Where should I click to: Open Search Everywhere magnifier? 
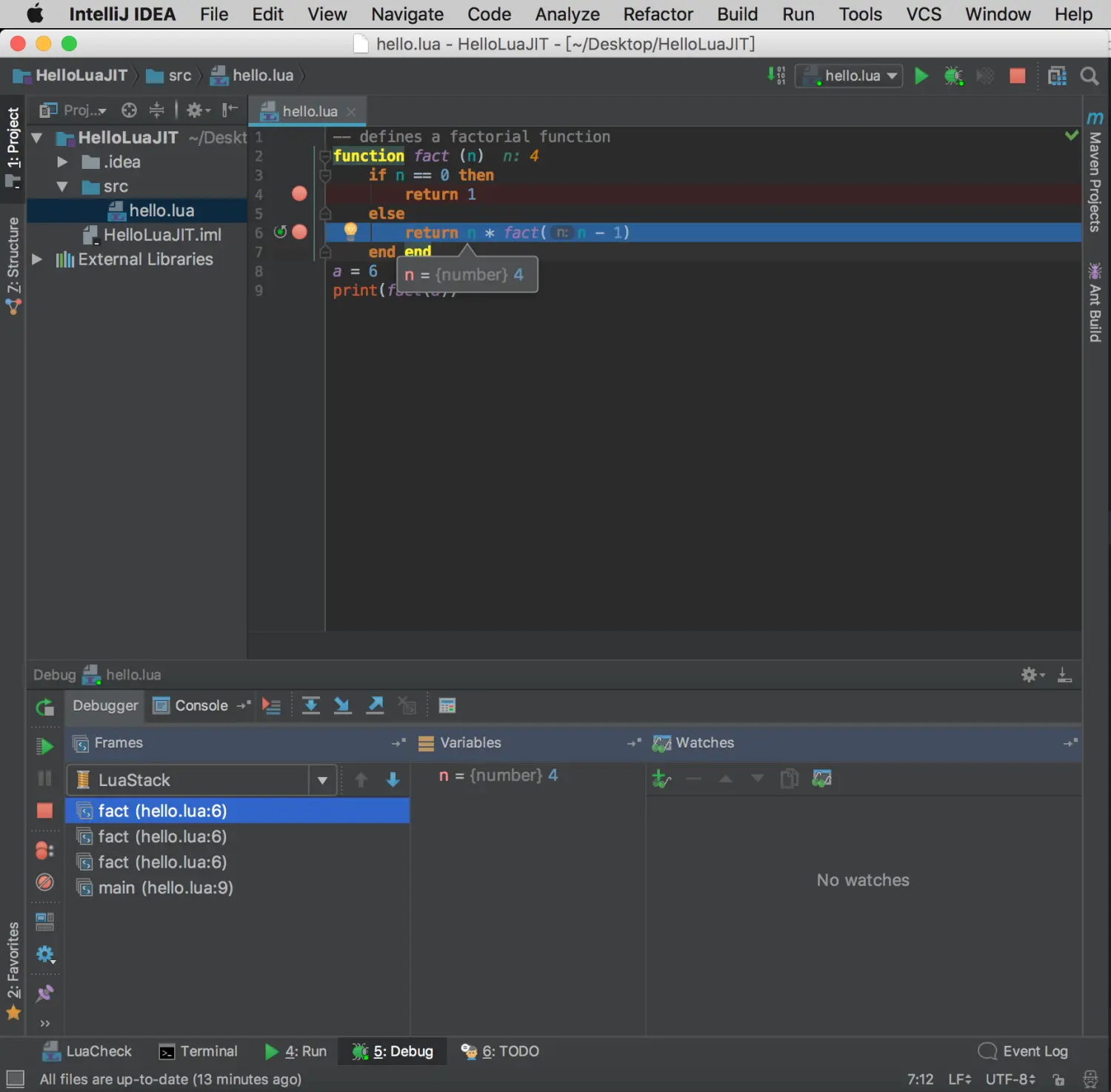[x=1089, y=76]
